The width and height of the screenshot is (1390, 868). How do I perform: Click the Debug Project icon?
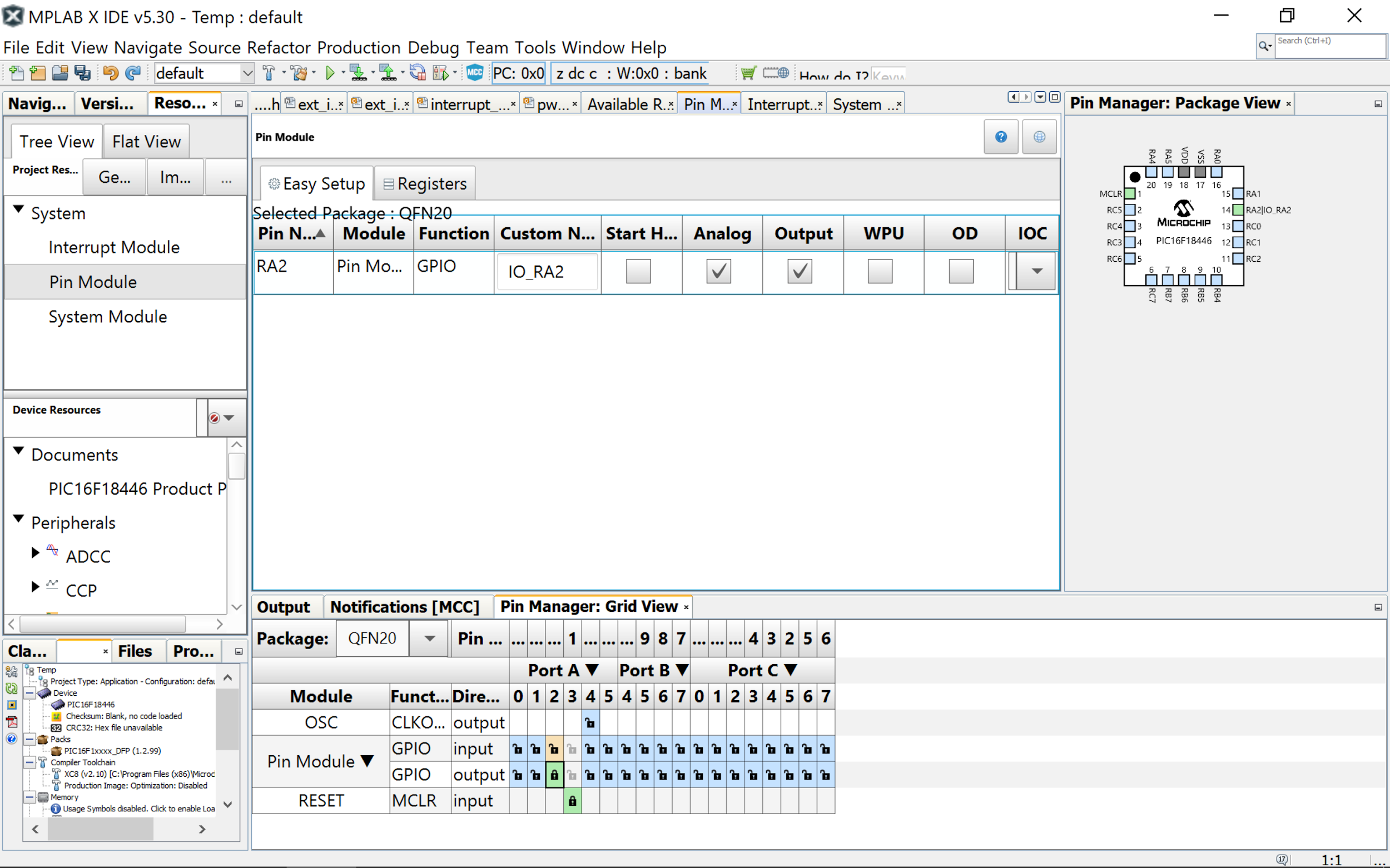pyautogui.click(x=441, y=73)
